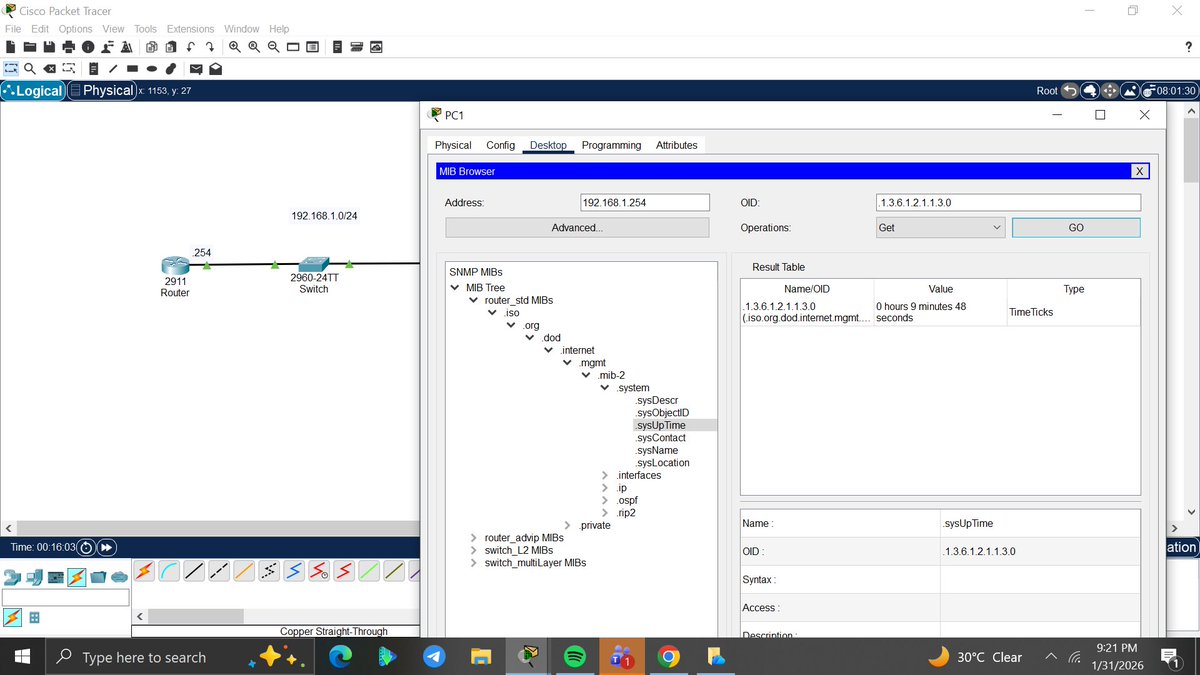Create a new file from the main toolbar
The height and width of the screenshot is (675, 1200).
point(11,47)
